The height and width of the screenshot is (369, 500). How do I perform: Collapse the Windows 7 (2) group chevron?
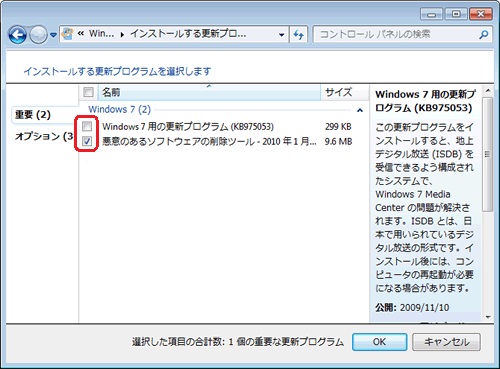pyautogui.click(x=360, y=110)
